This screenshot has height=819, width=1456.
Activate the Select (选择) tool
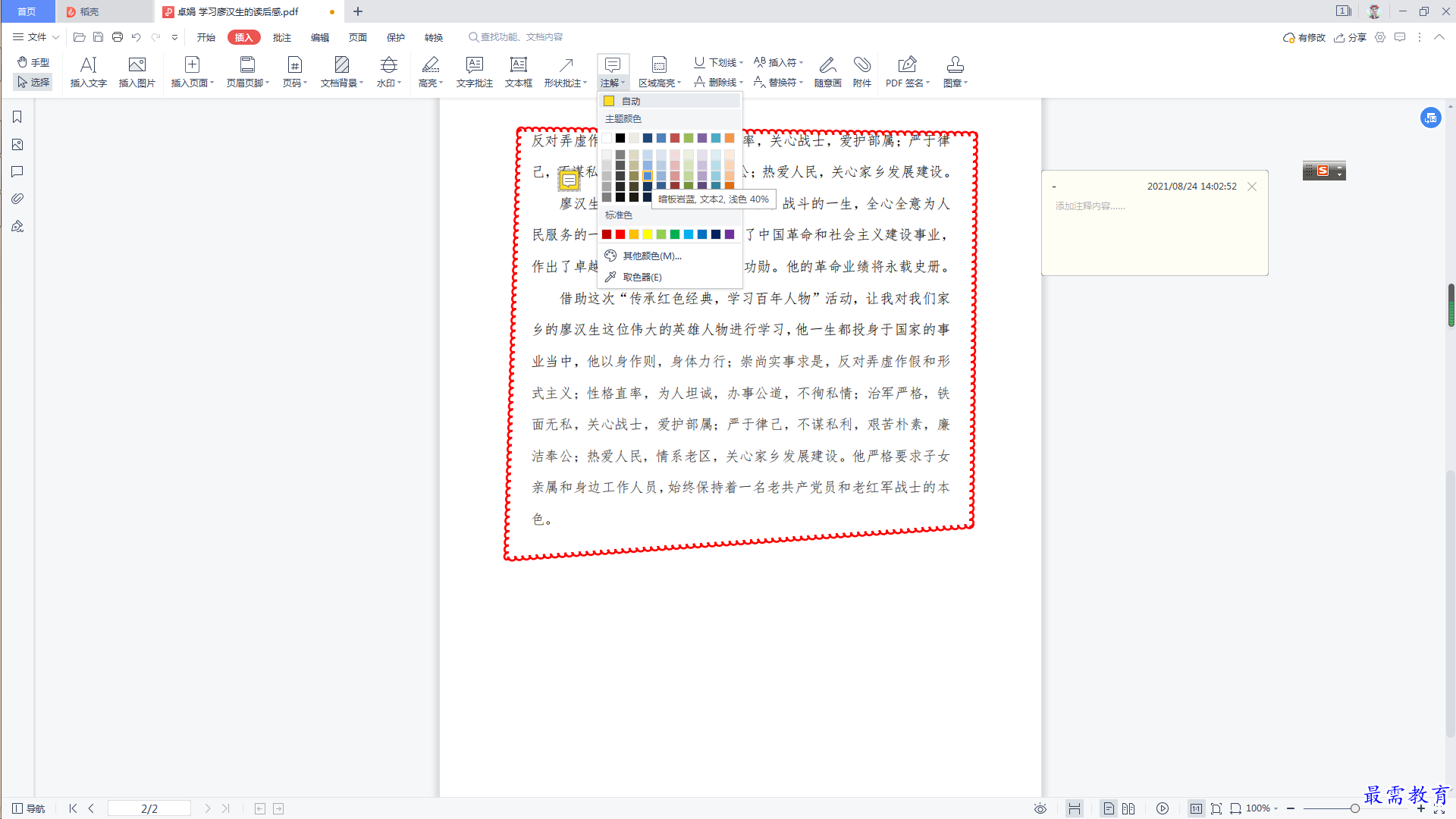coord(33,82)
